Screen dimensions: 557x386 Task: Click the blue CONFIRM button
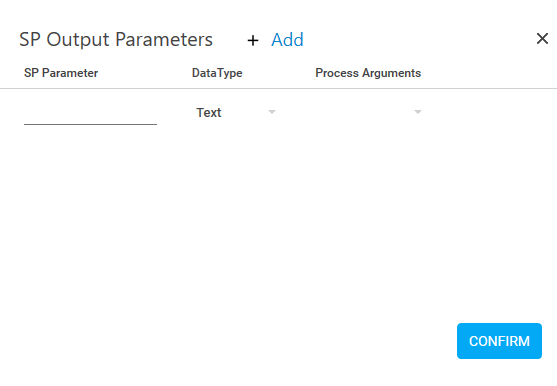499,341
